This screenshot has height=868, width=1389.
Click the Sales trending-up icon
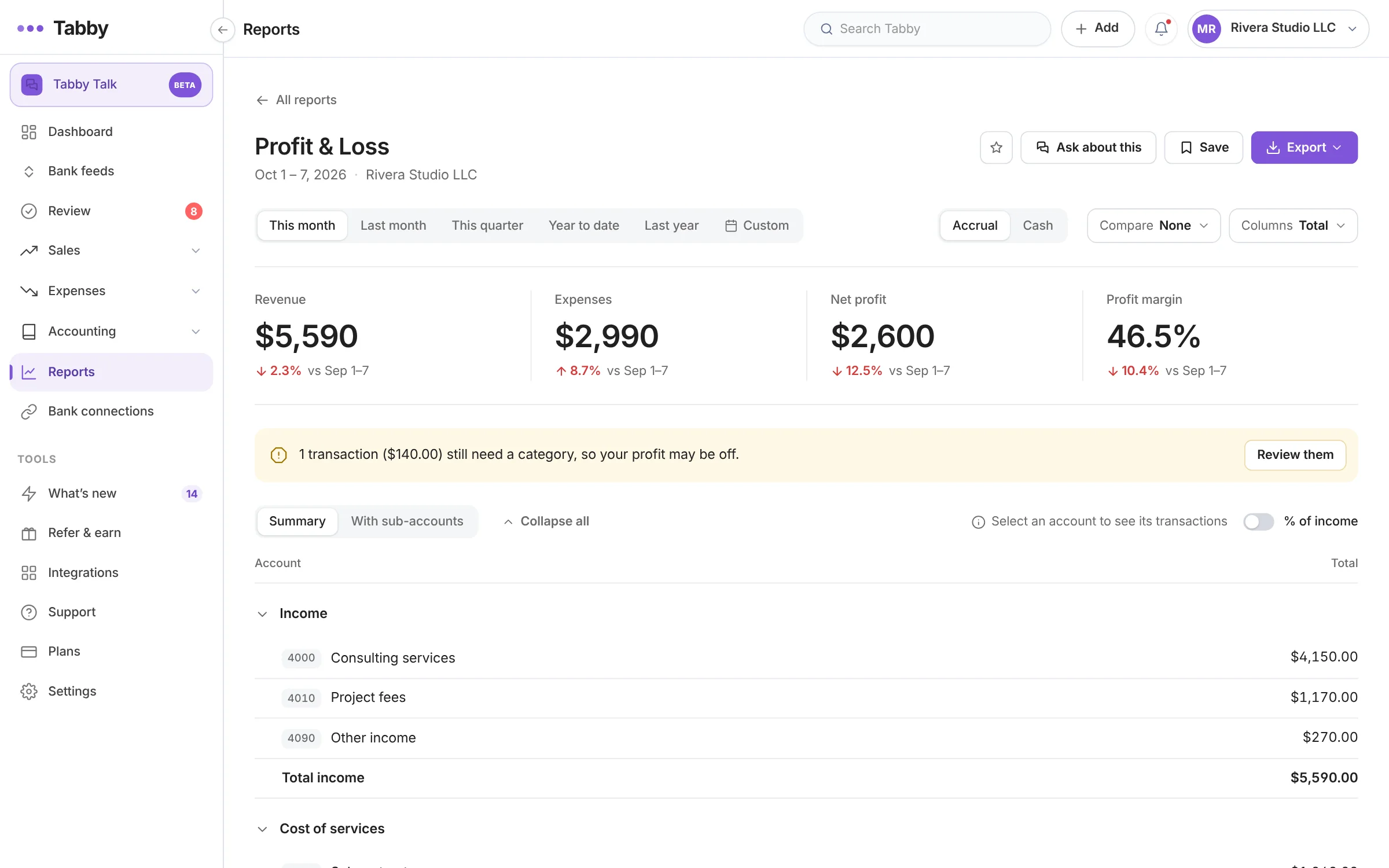coord(29,251)
